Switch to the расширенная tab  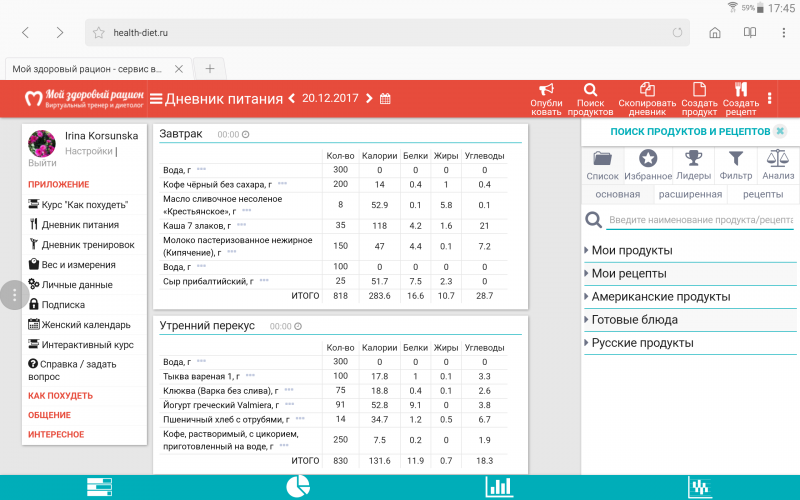pos(691,194)
